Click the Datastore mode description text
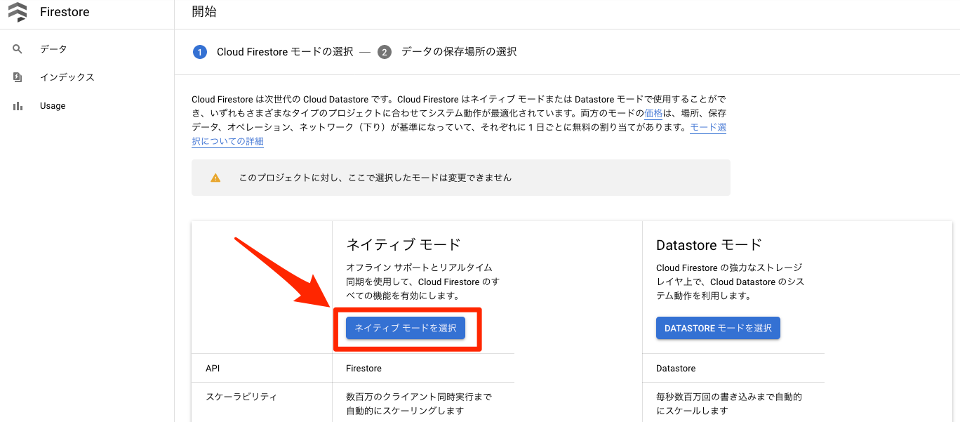Viewport: 960px width, 422px height. click(x=729, y=282)
